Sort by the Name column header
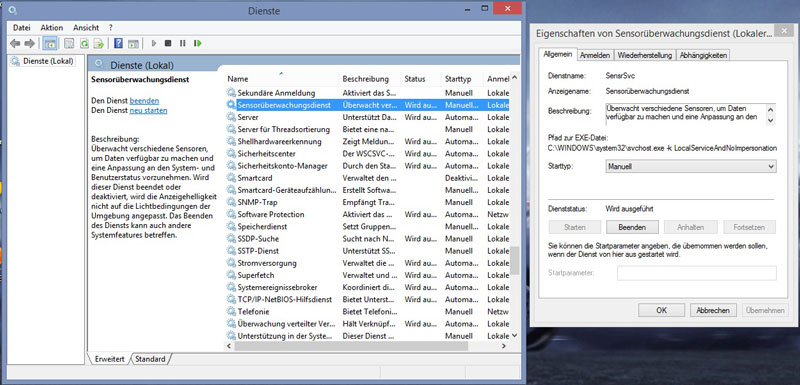The image size is (800, 385). coord(282,79)
